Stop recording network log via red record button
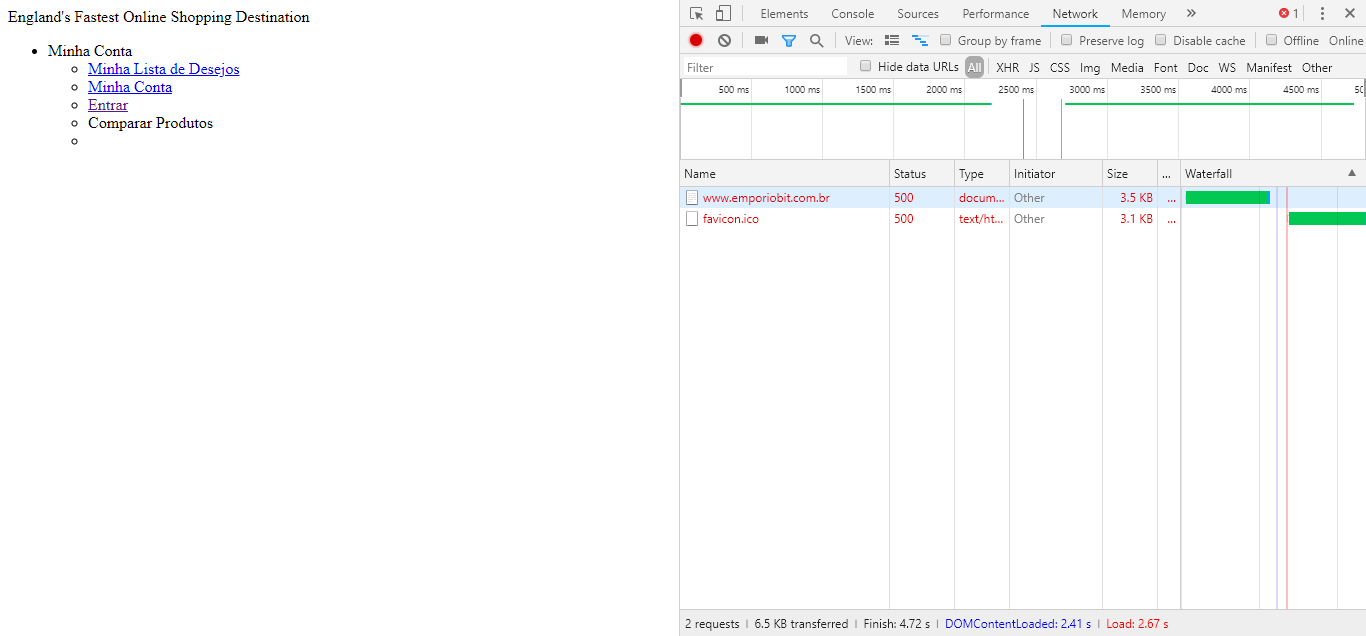 click(696, 40)
